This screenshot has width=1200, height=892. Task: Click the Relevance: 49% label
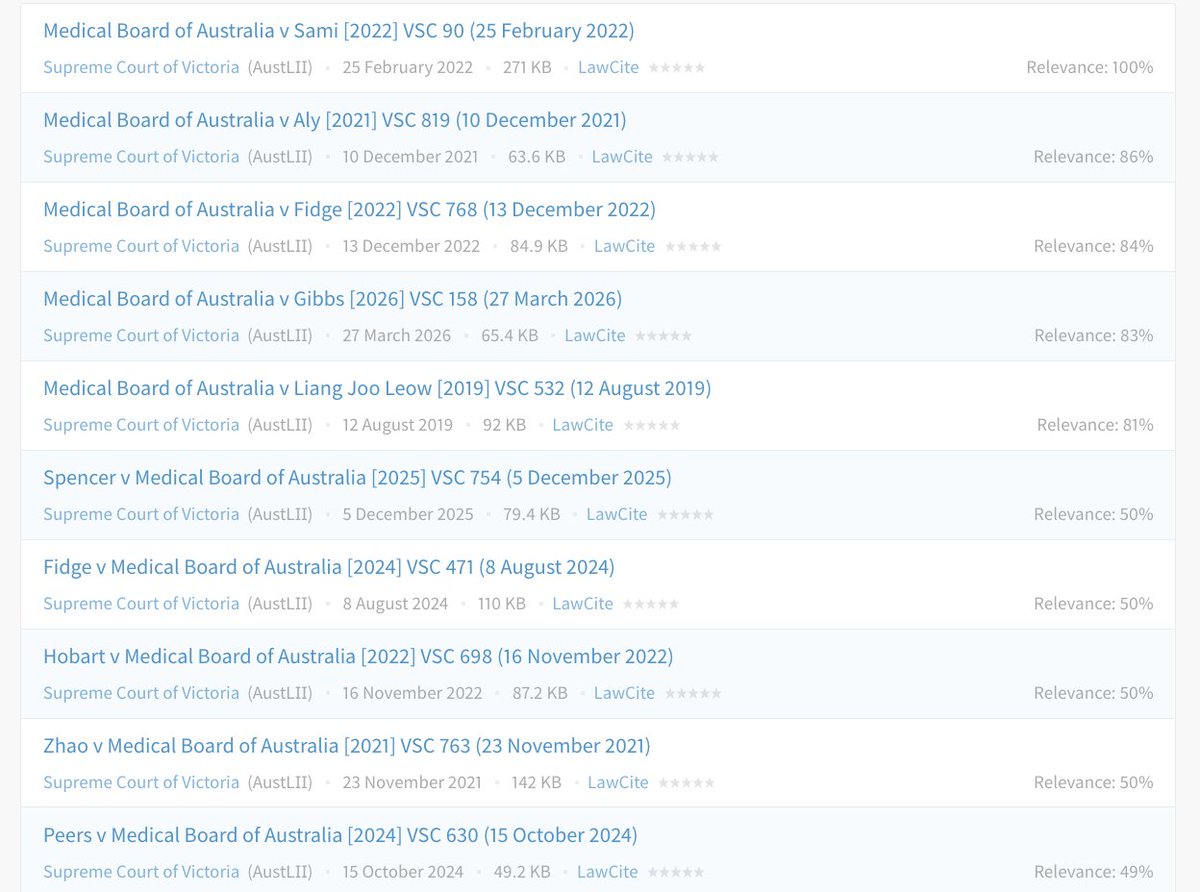point(1094,871)
